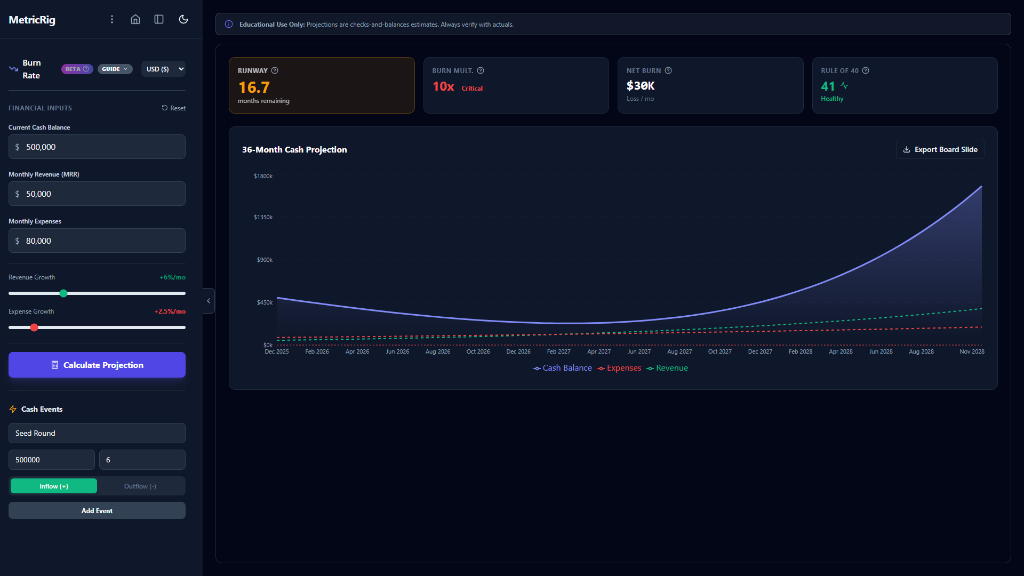Expand the GUIDE dropdown

point(114,68)
